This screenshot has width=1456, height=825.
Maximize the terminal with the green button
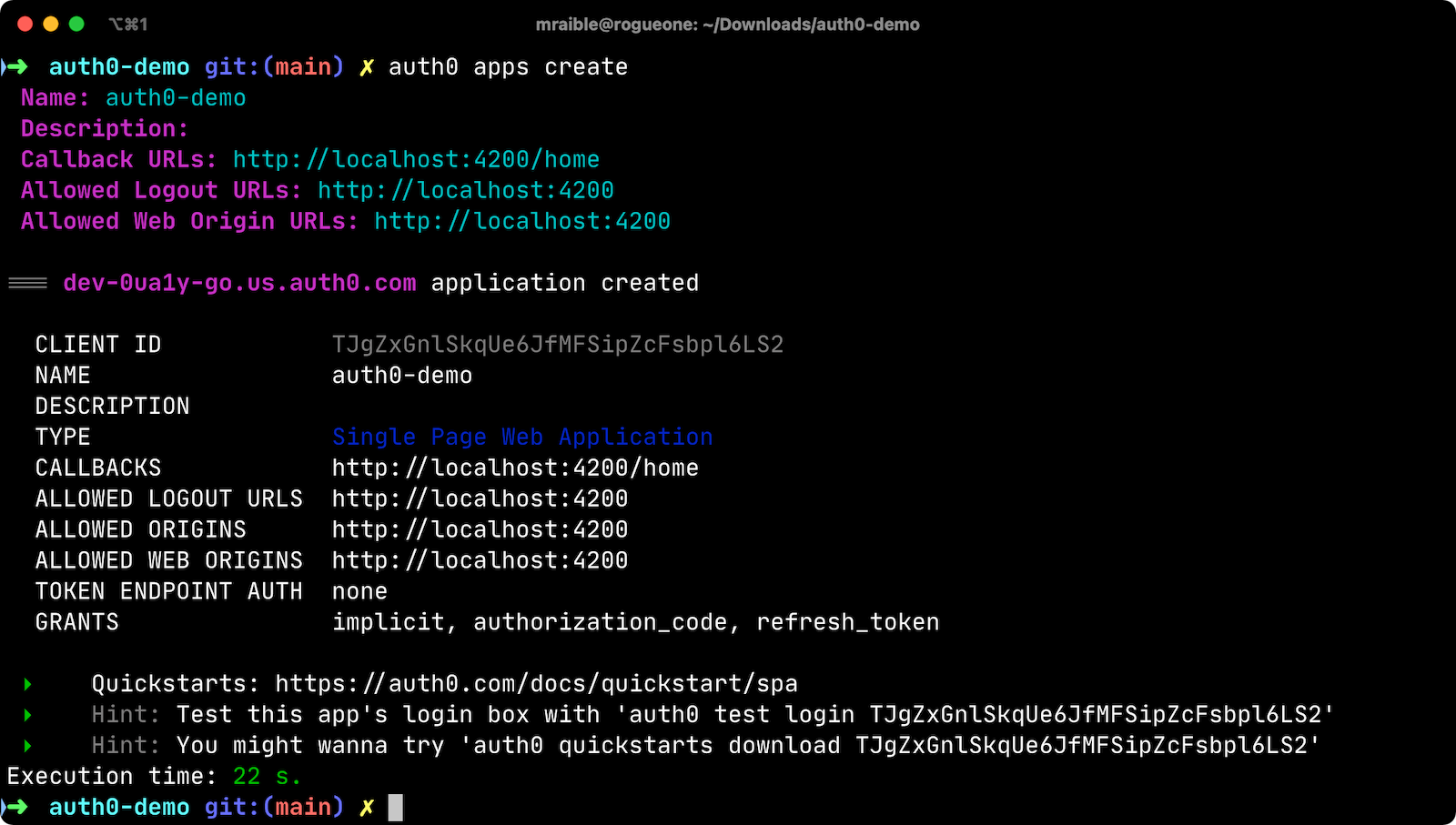click(x=76, y=25)
